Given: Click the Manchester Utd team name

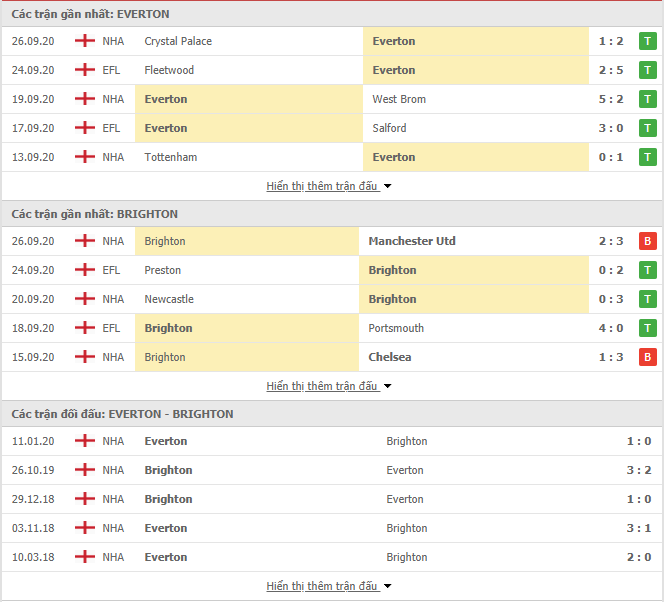Looking at the screenshot, I should [x=411, y=241].
